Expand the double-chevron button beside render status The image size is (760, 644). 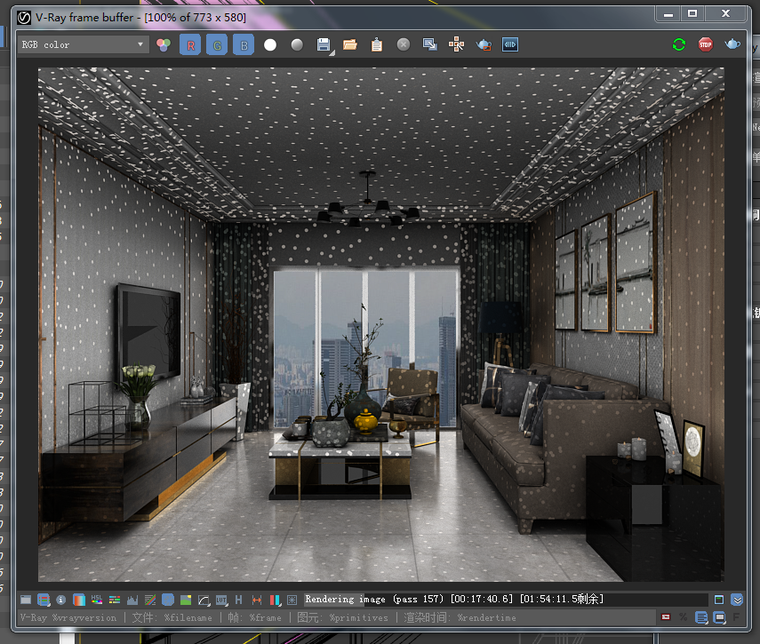click(x=737, y=600)
